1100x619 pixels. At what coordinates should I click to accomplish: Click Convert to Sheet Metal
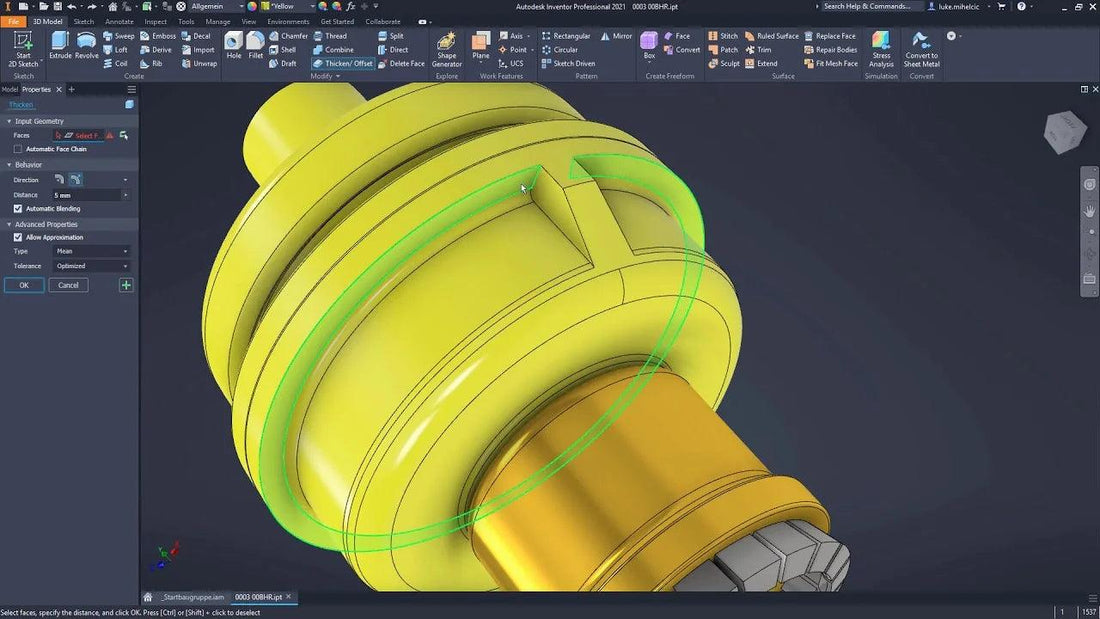(x=921, y=50)
